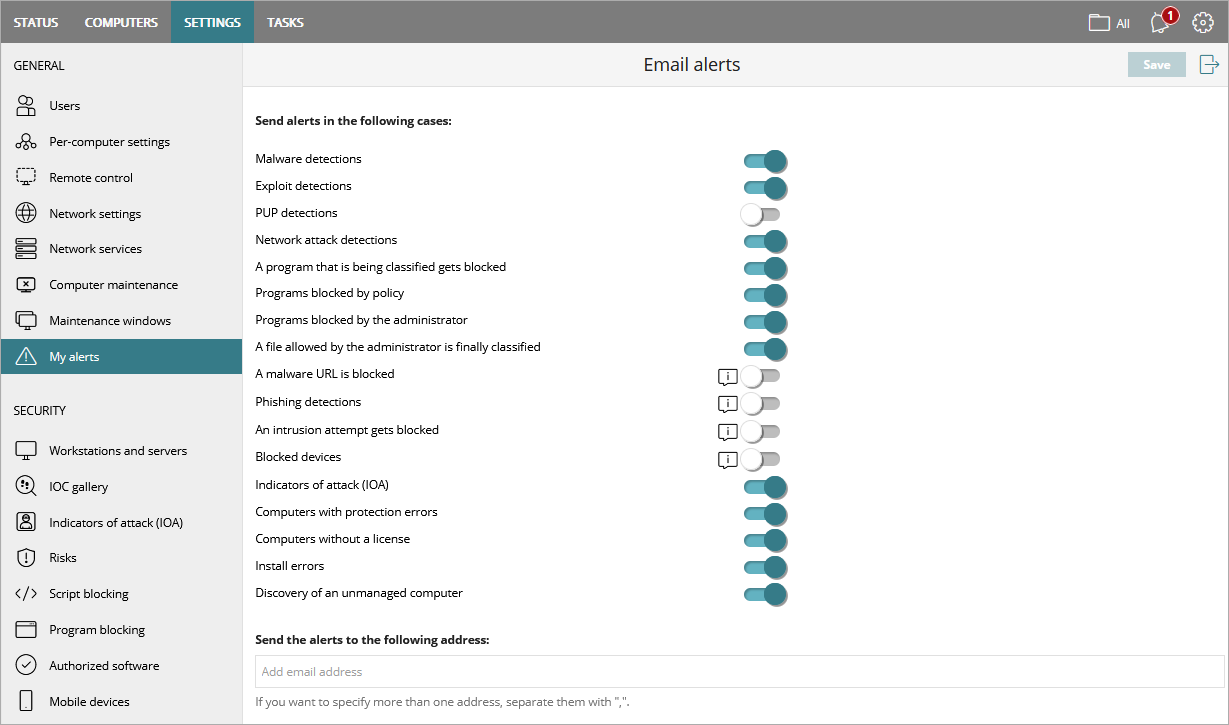Enable alerts for blocked devices
This screenshot has width=1229, height=725.
(760, 459)
